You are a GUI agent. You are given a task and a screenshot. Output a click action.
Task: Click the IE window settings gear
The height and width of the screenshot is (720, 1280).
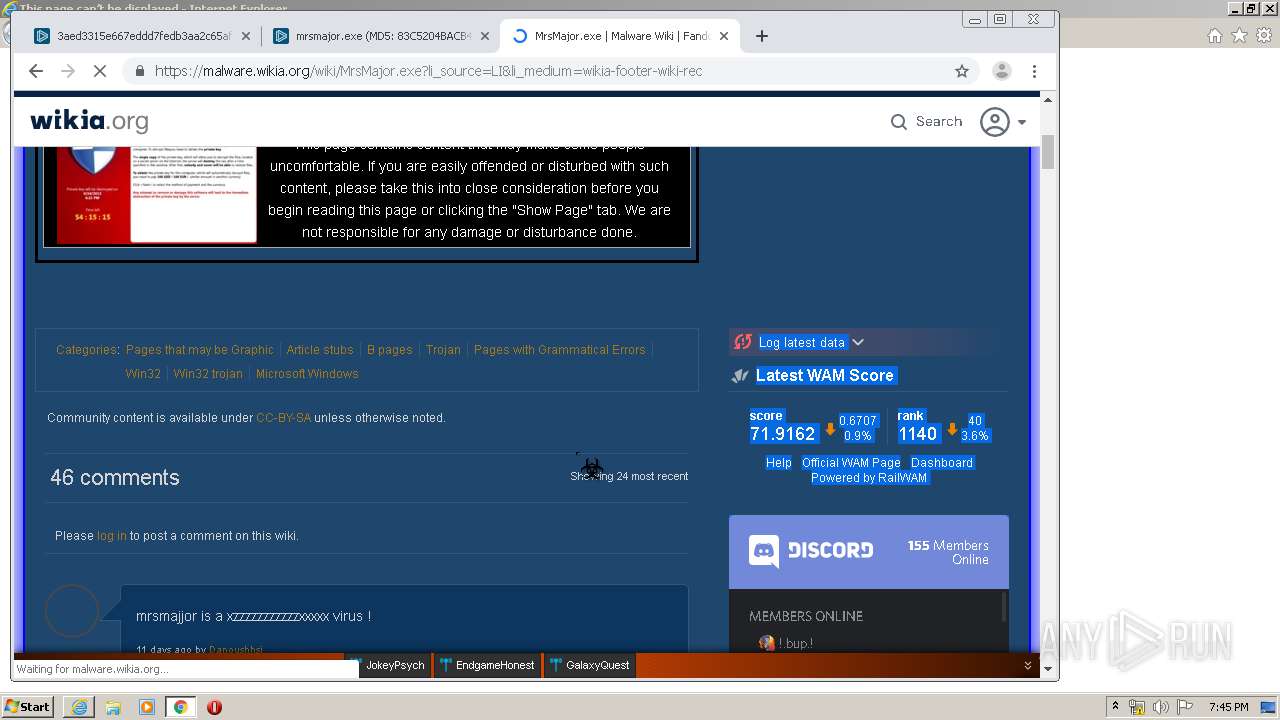(x=1264, y=35)
